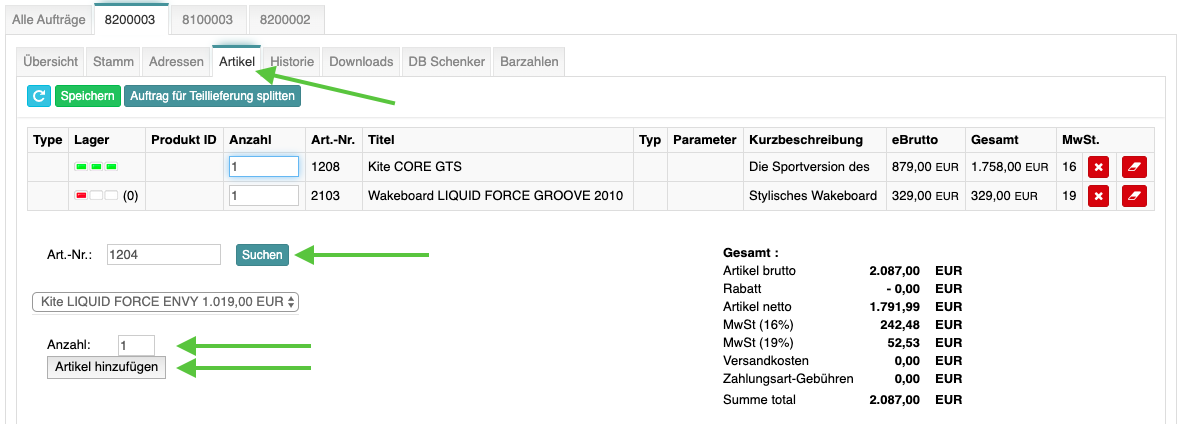Screen dimensions: 1185x424
Task: Switch to the Adressen tab
Action: pos(176,61)
